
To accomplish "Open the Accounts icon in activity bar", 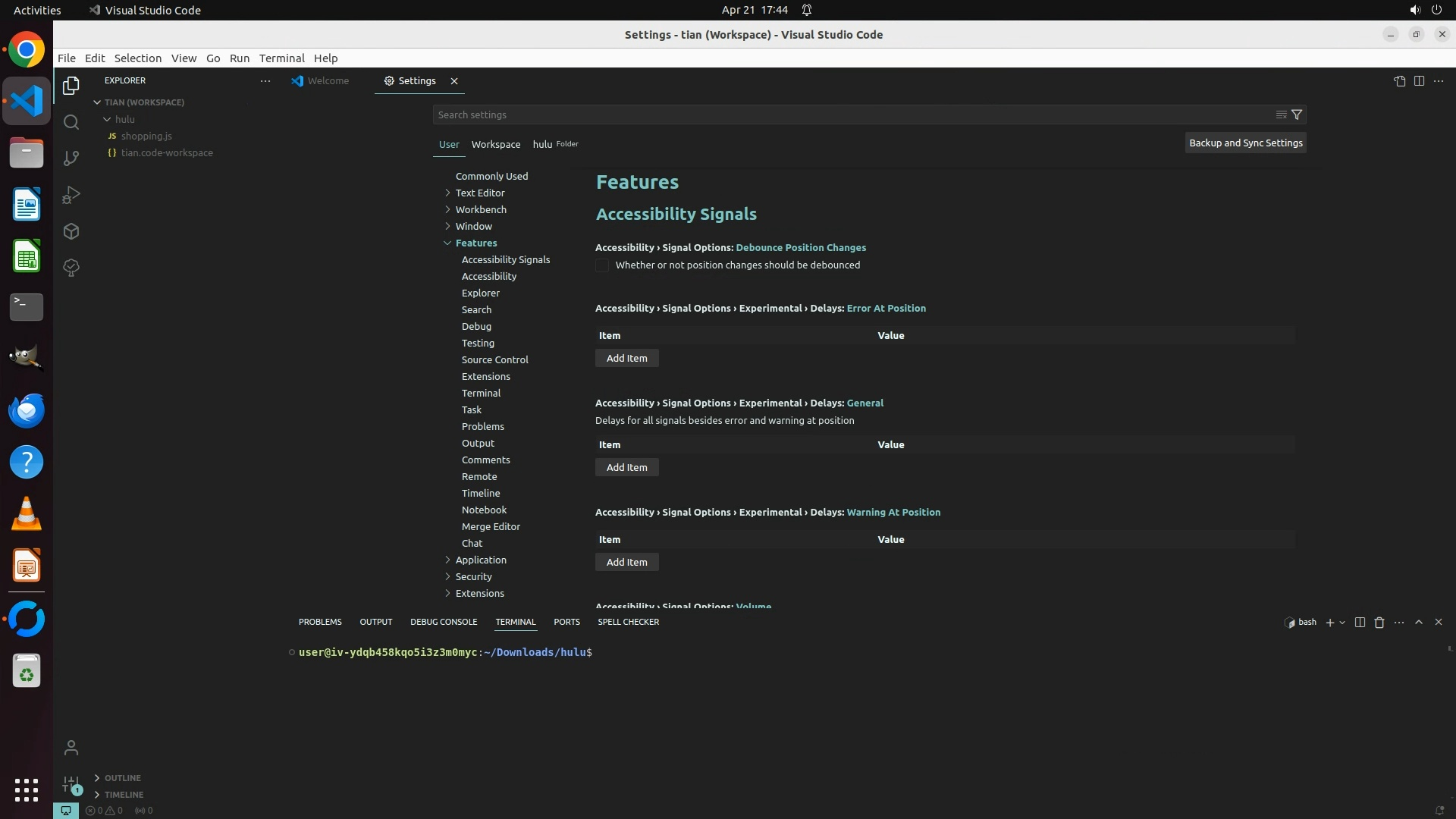I will point(71,748).
